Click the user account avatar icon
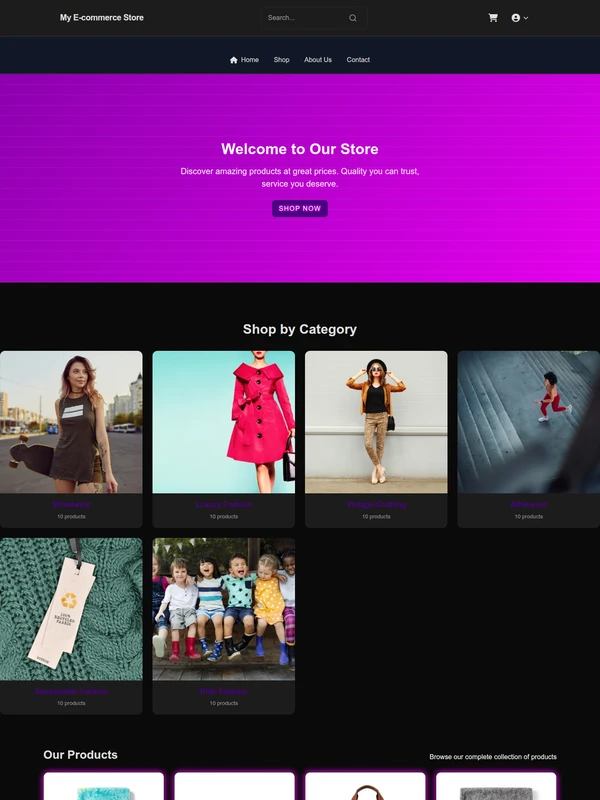 tap(515, 18)
